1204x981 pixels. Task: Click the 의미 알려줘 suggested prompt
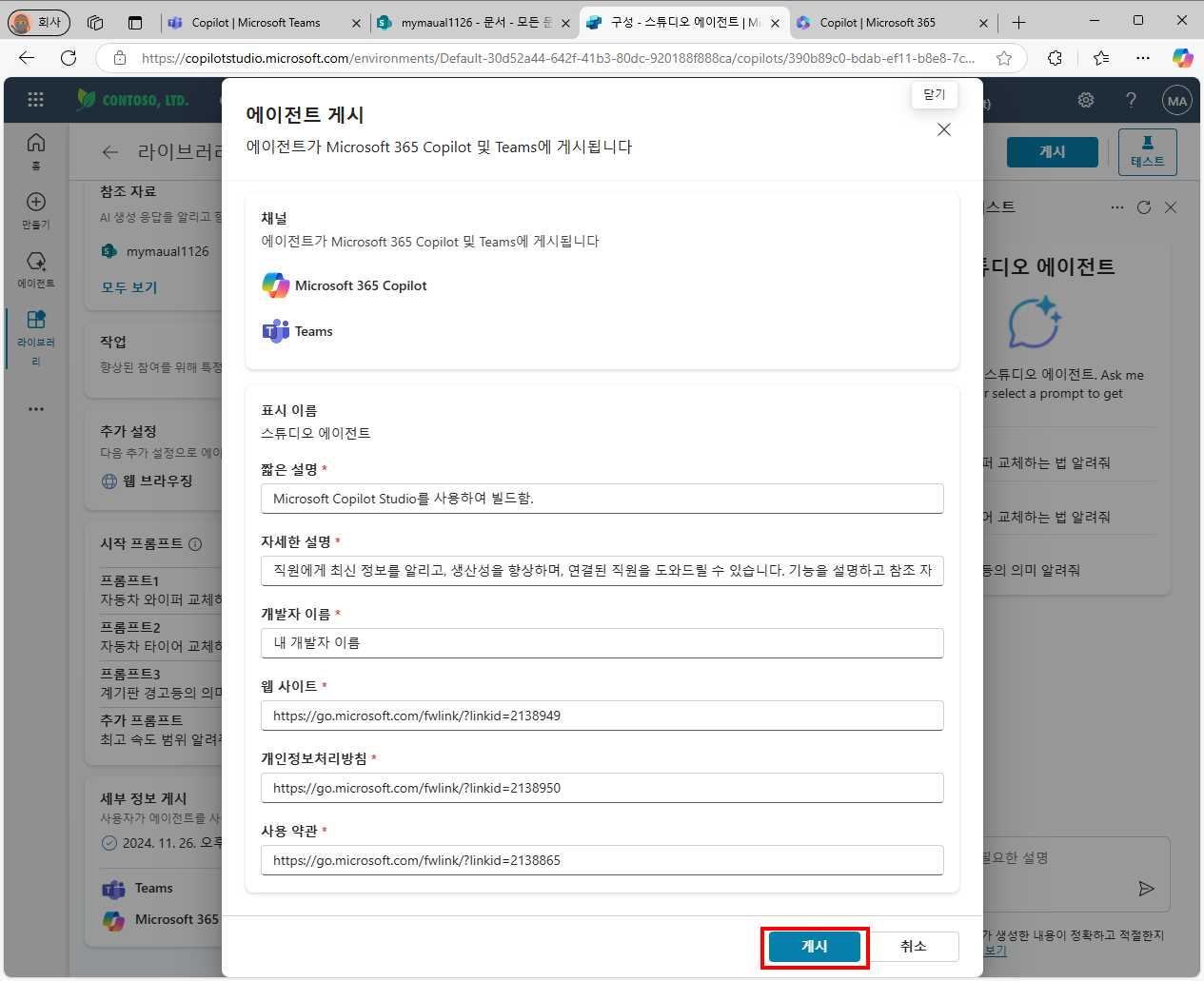(1032, 570)
